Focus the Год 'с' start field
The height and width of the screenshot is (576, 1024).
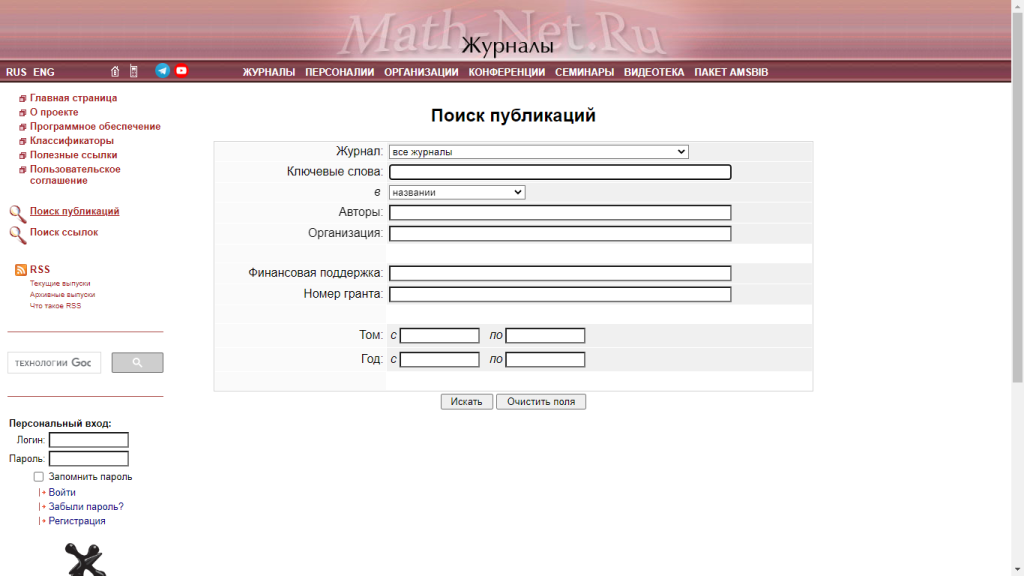click(440, 359)
